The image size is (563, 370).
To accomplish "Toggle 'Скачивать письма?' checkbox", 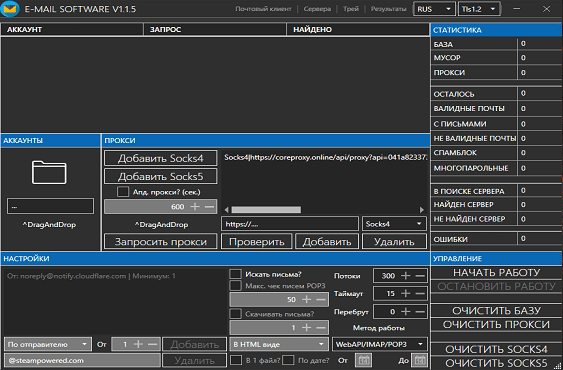I will point(235,314).
